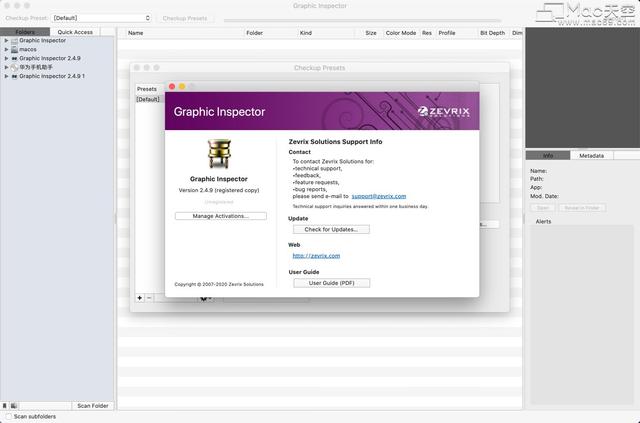Enable the Scan subfolders checkbox

pyautogui.click(x=8, y=416)
